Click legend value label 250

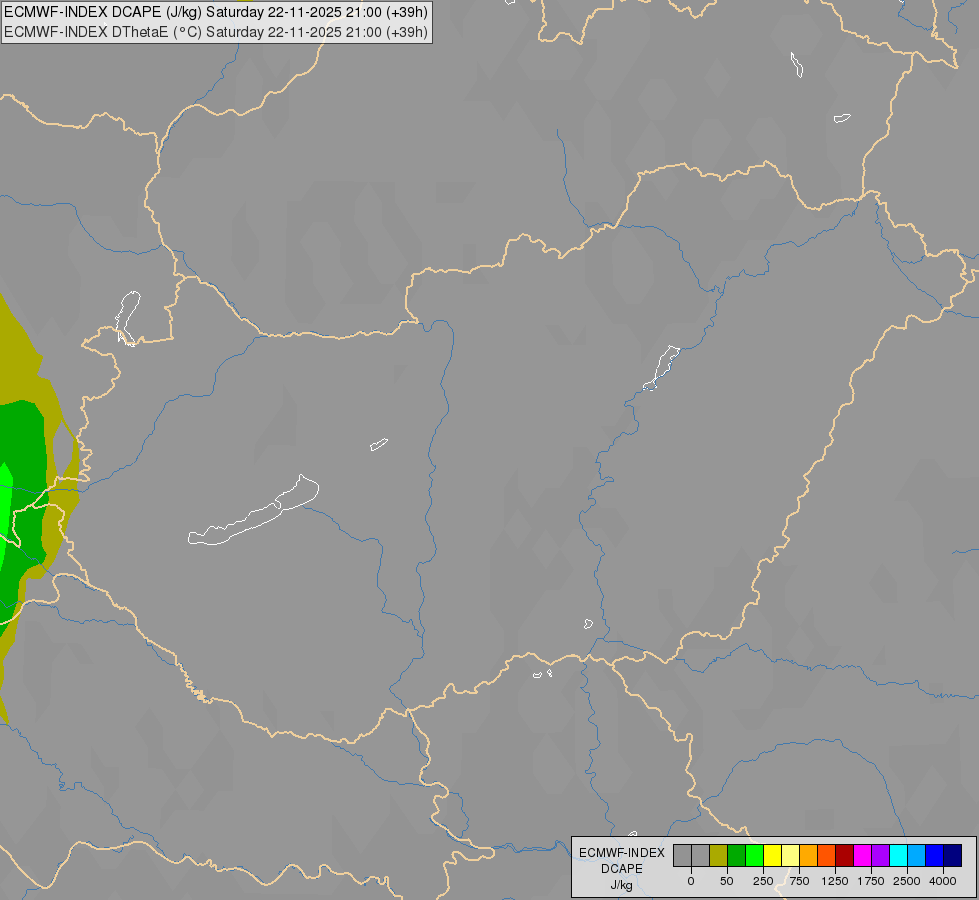point(763,881)
